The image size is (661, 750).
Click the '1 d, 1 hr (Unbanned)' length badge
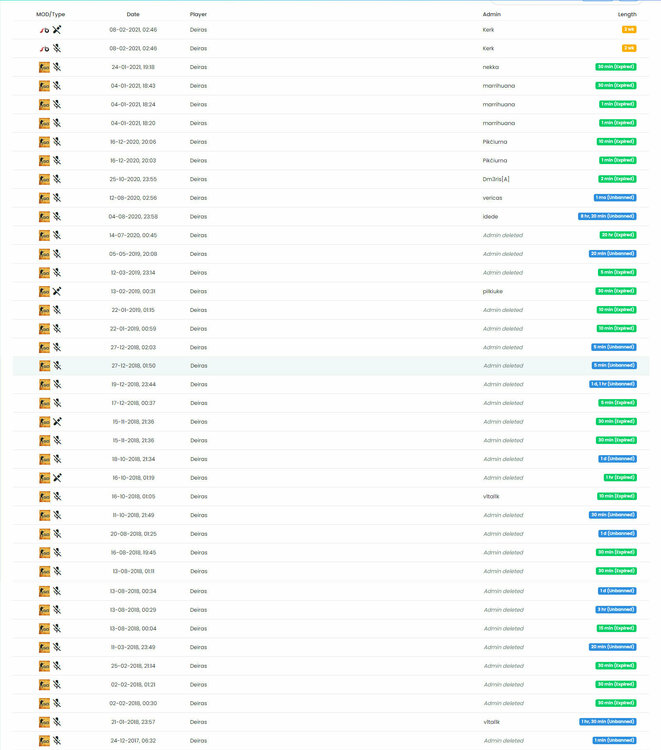point(612,385)
